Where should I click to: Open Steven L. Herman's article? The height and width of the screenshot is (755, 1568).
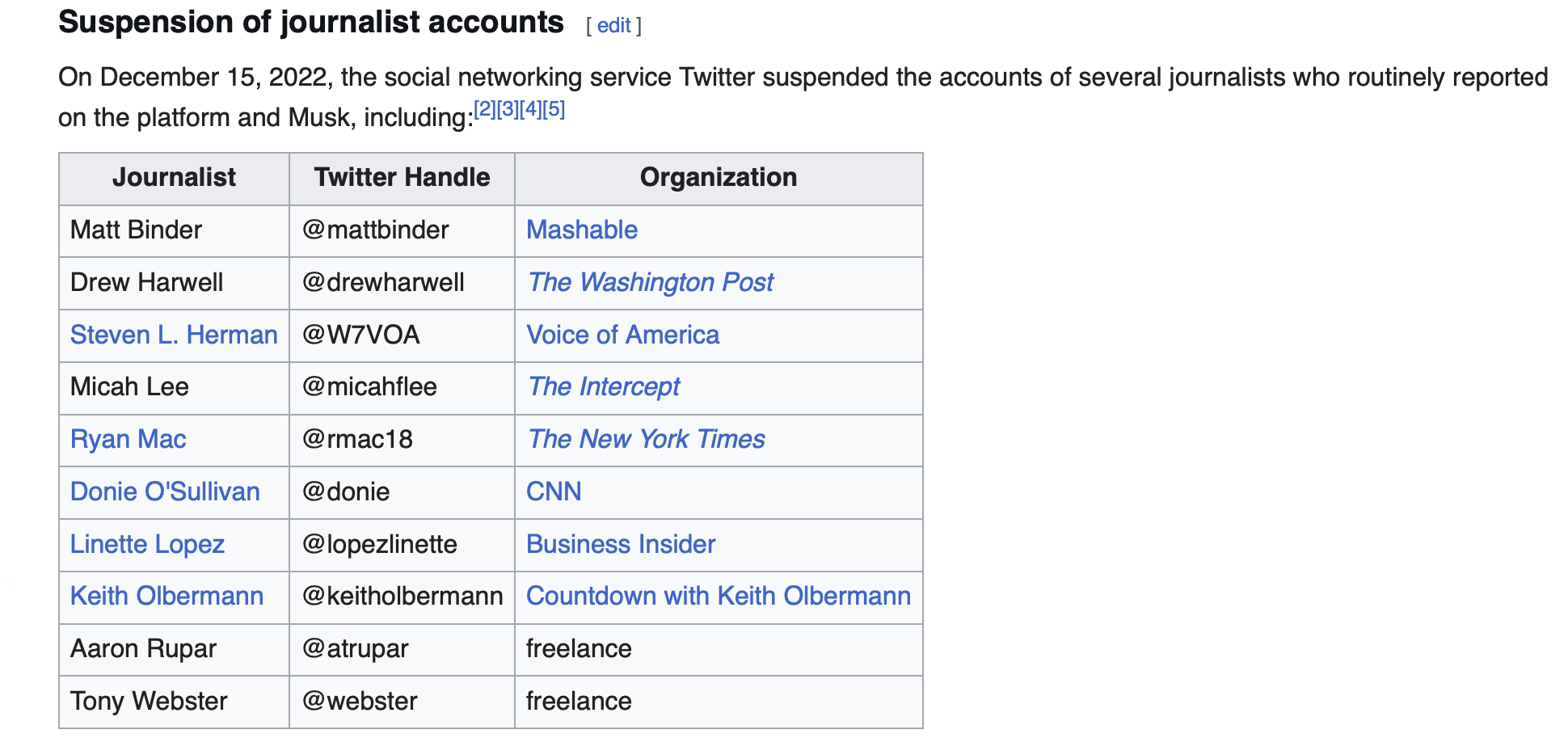tap(174, 335)
